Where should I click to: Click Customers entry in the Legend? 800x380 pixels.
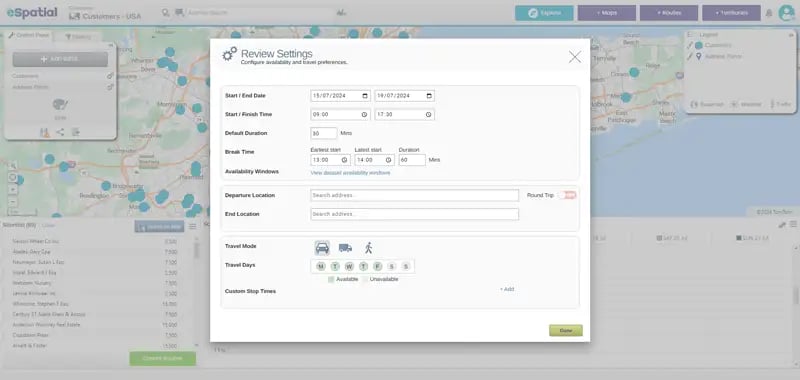pos(717,45)
